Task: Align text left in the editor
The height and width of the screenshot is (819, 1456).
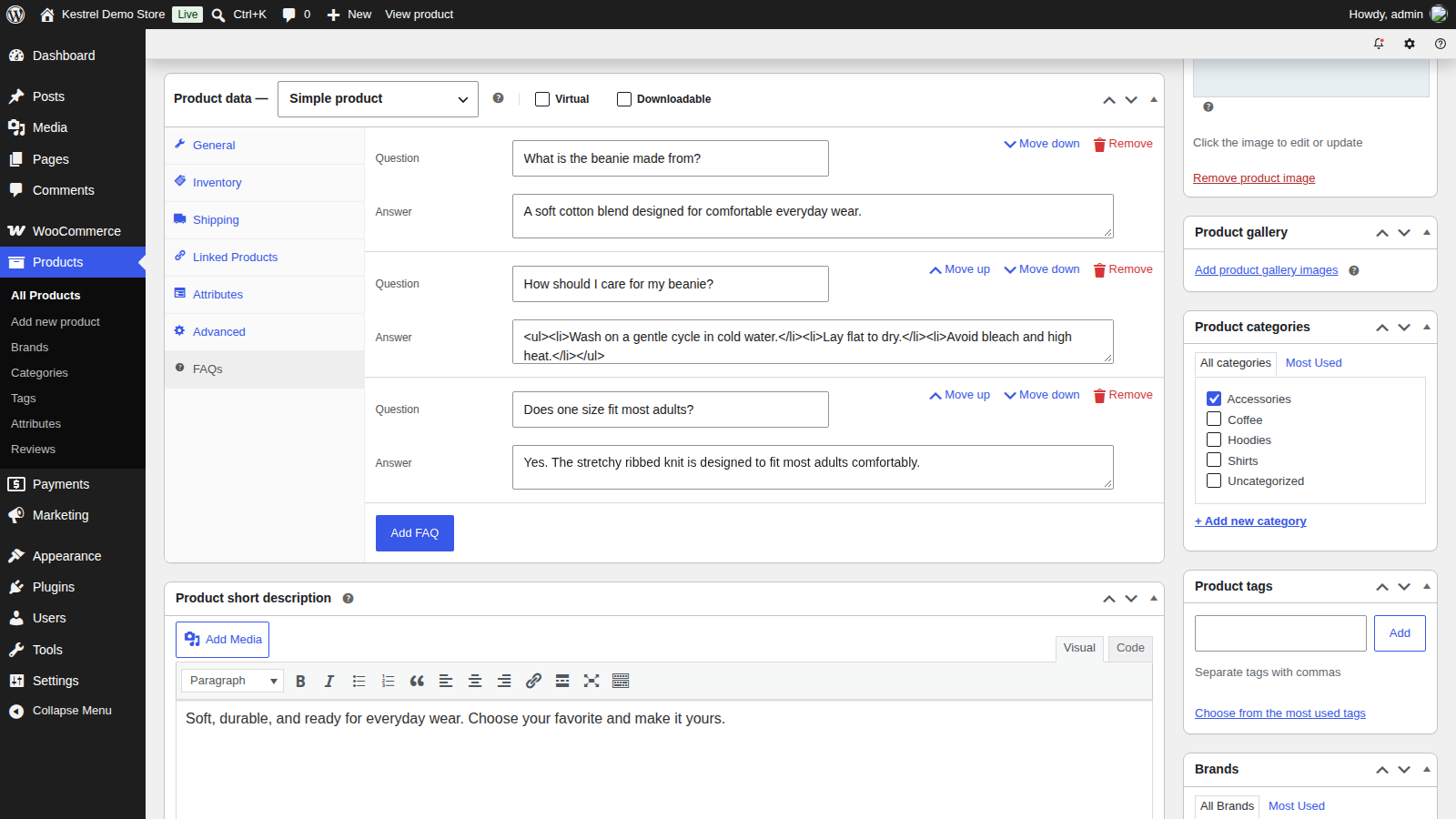Action: [x=446, y=681]
